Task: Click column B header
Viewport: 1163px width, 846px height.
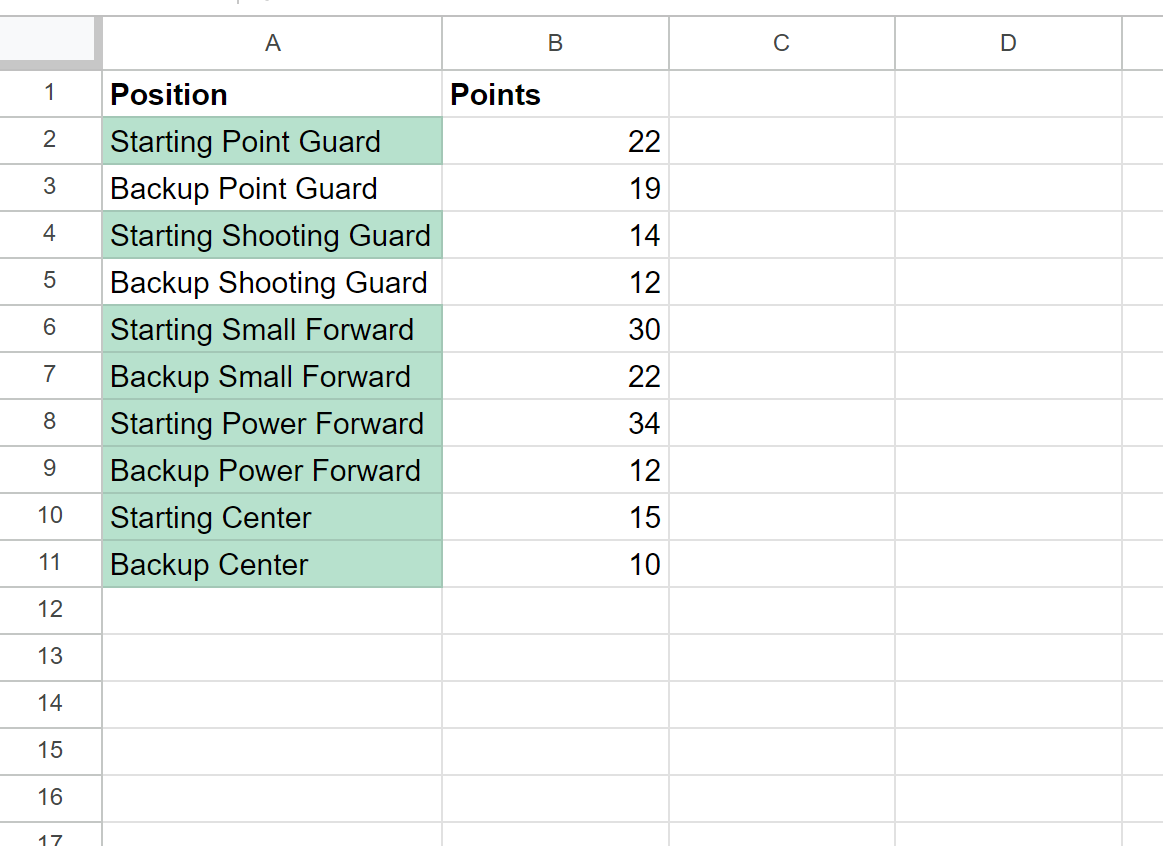Action: point(556,43)
